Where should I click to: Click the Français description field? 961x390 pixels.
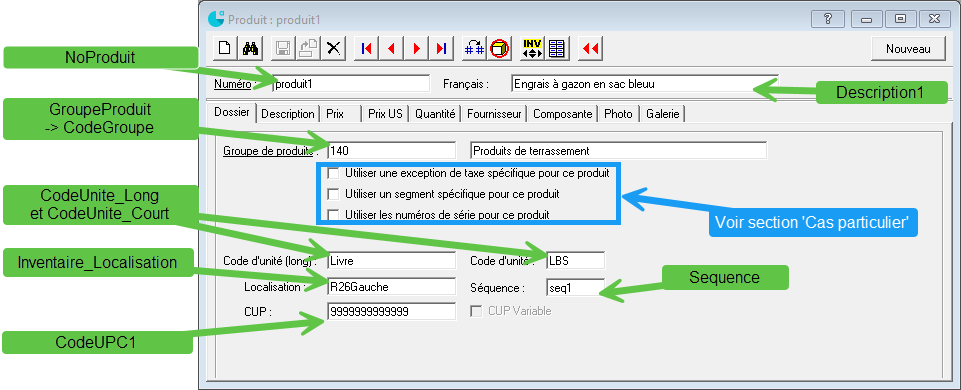[645, 83]
